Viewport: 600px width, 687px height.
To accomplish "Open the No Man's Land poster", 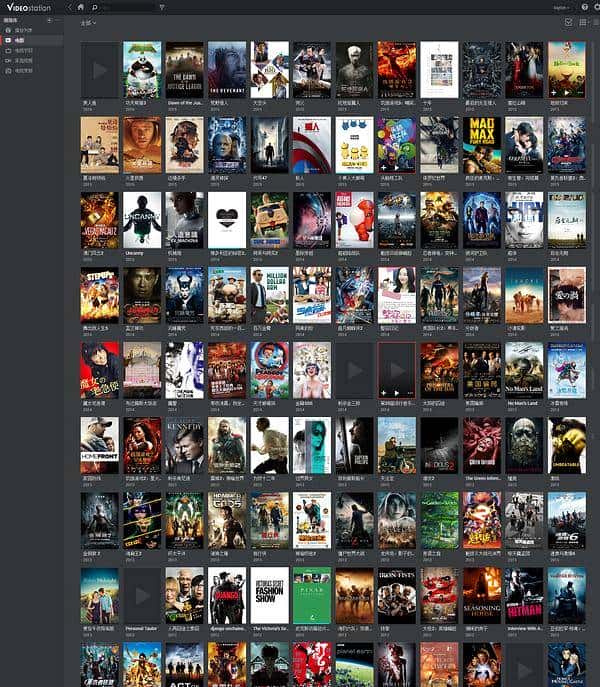I will click(524, 370).
